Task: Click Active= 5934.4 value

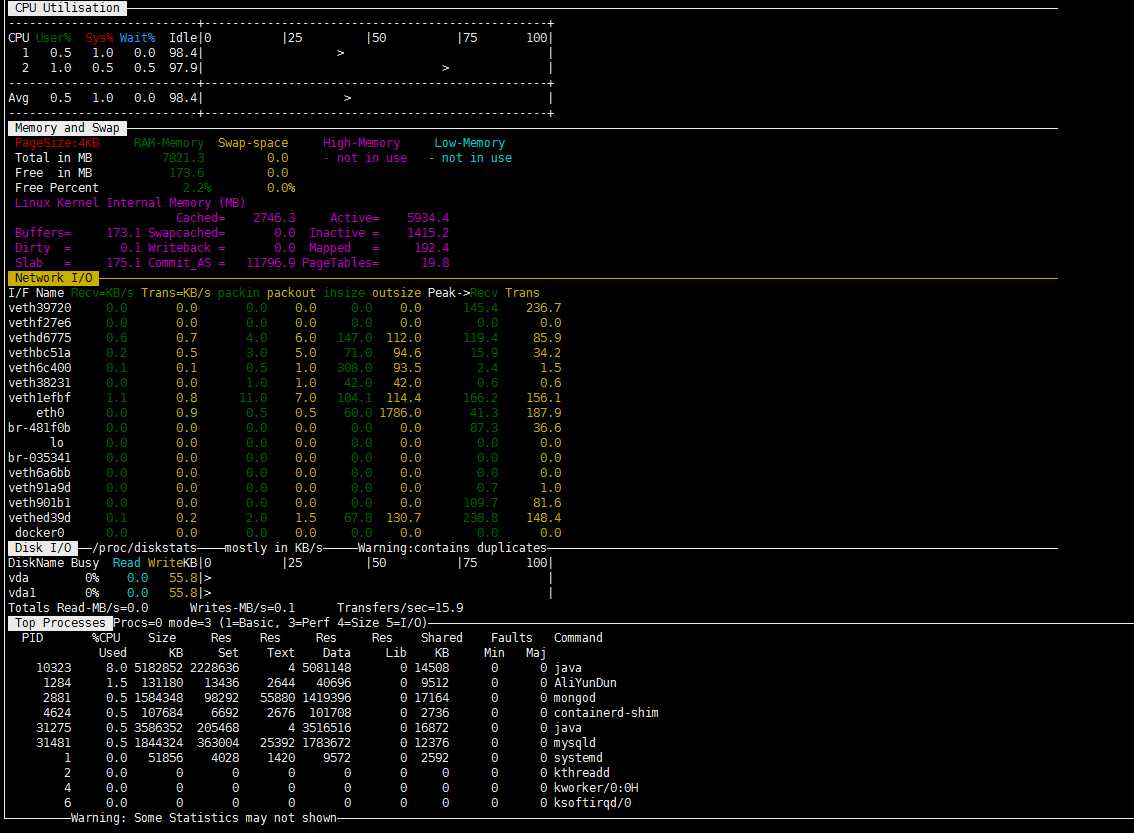Action: point(389,218)
